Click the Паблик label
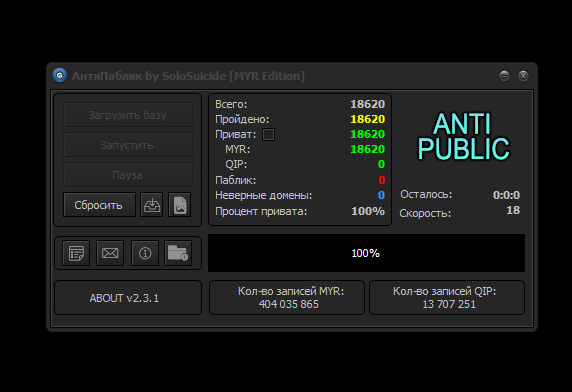The height and width of the screenshot is (392, 572). tap(236, 180)
